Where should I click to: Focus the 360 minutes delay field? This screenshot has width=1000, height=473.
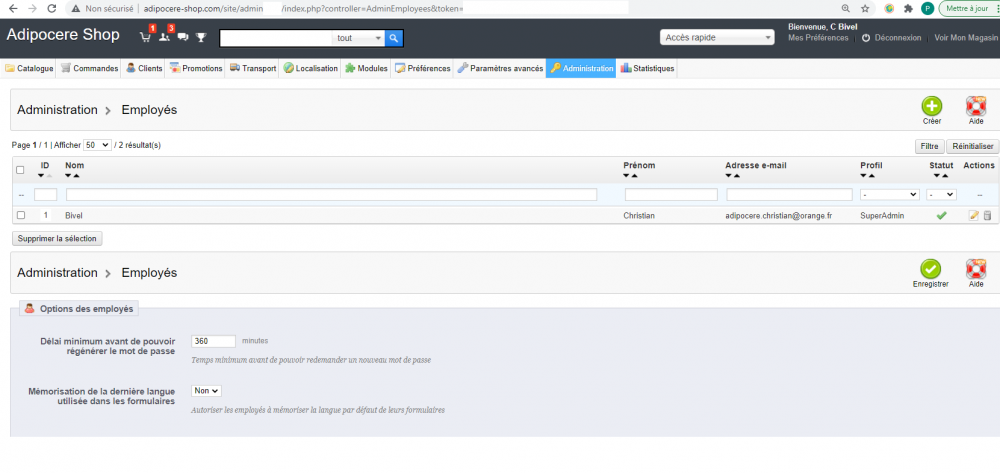point(214,341)
